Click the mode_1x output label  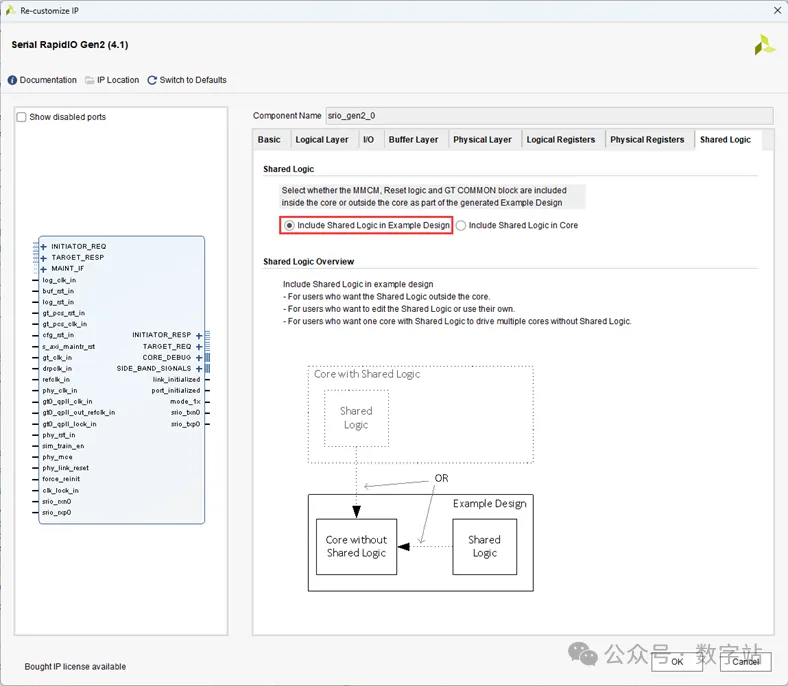(185, 402)
